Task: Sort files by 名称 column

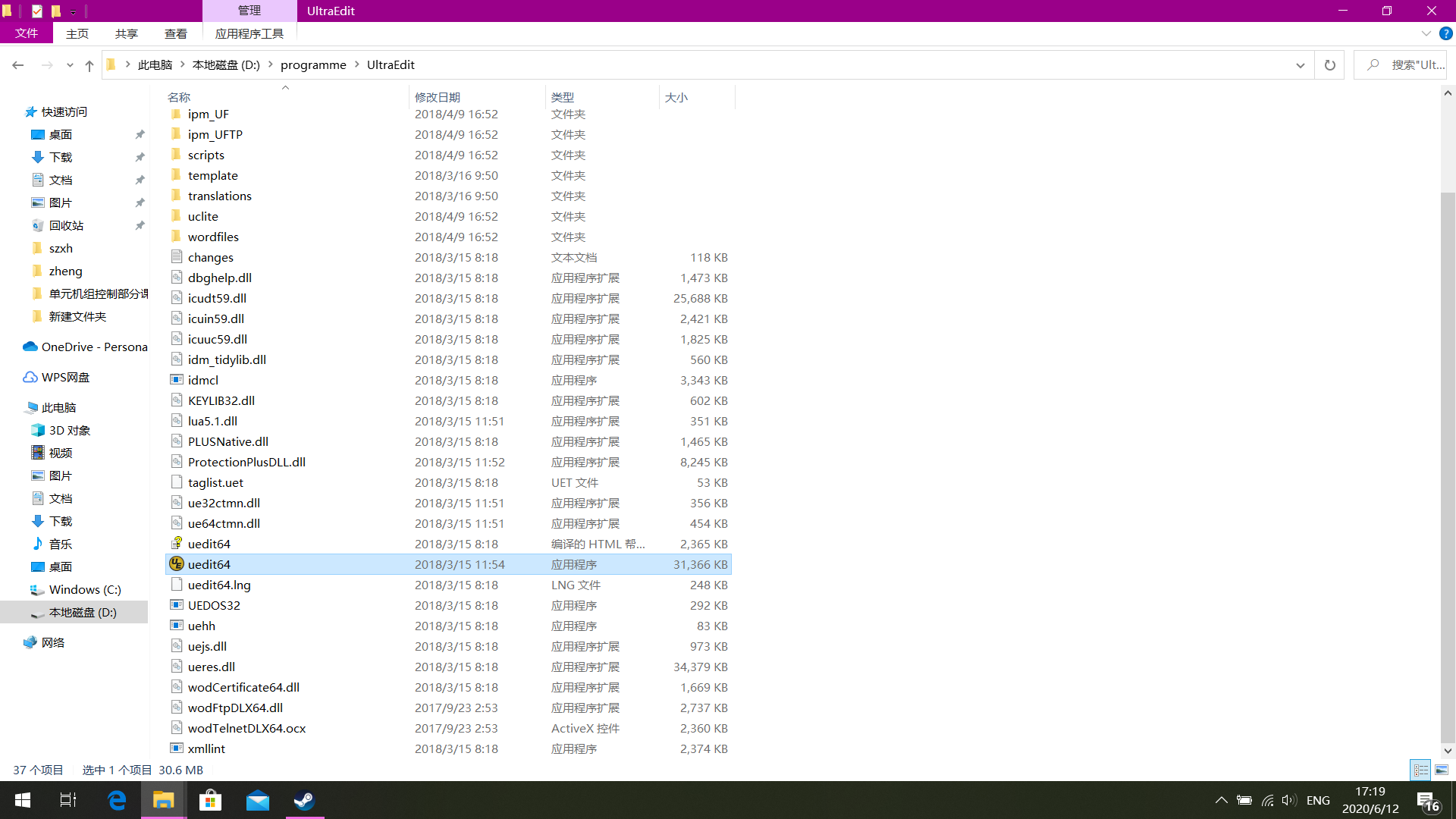Action: (286, 97)
